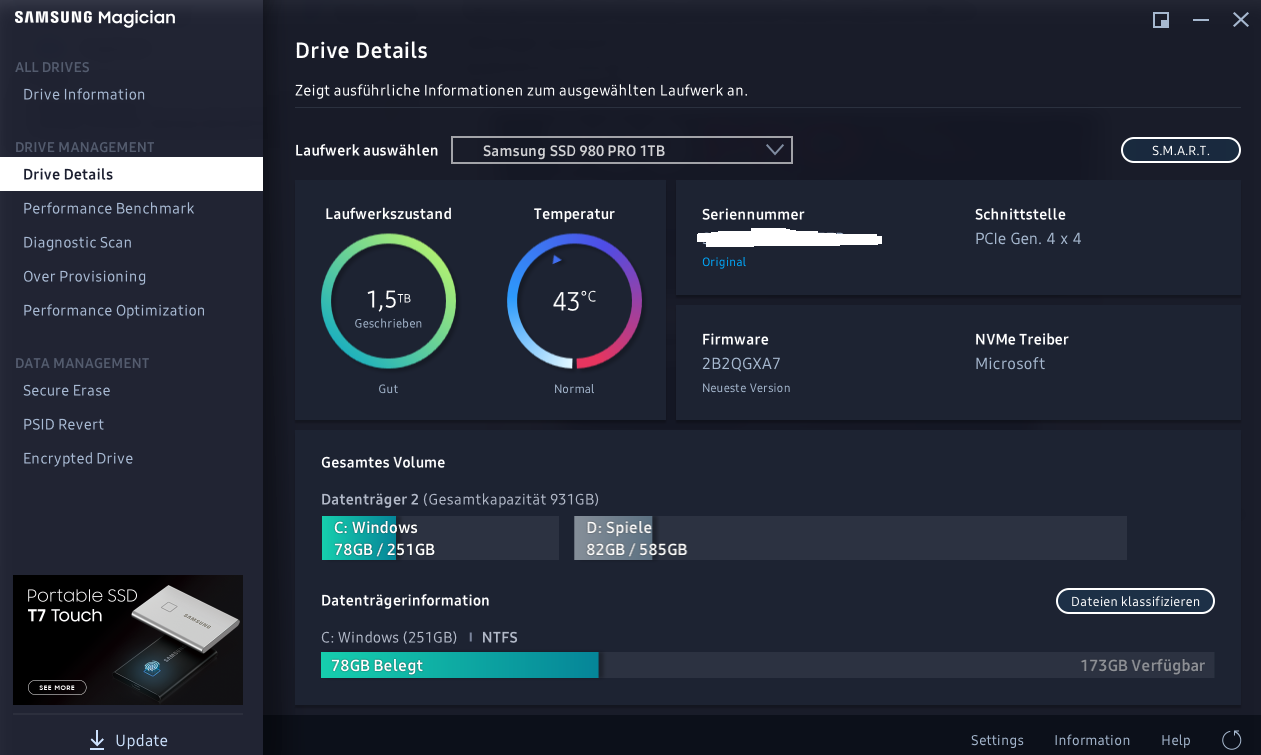Viewport: 1261px width, 755px height.
Task: Click the Temperatur ring gauge
Action: tap(574, 301)
